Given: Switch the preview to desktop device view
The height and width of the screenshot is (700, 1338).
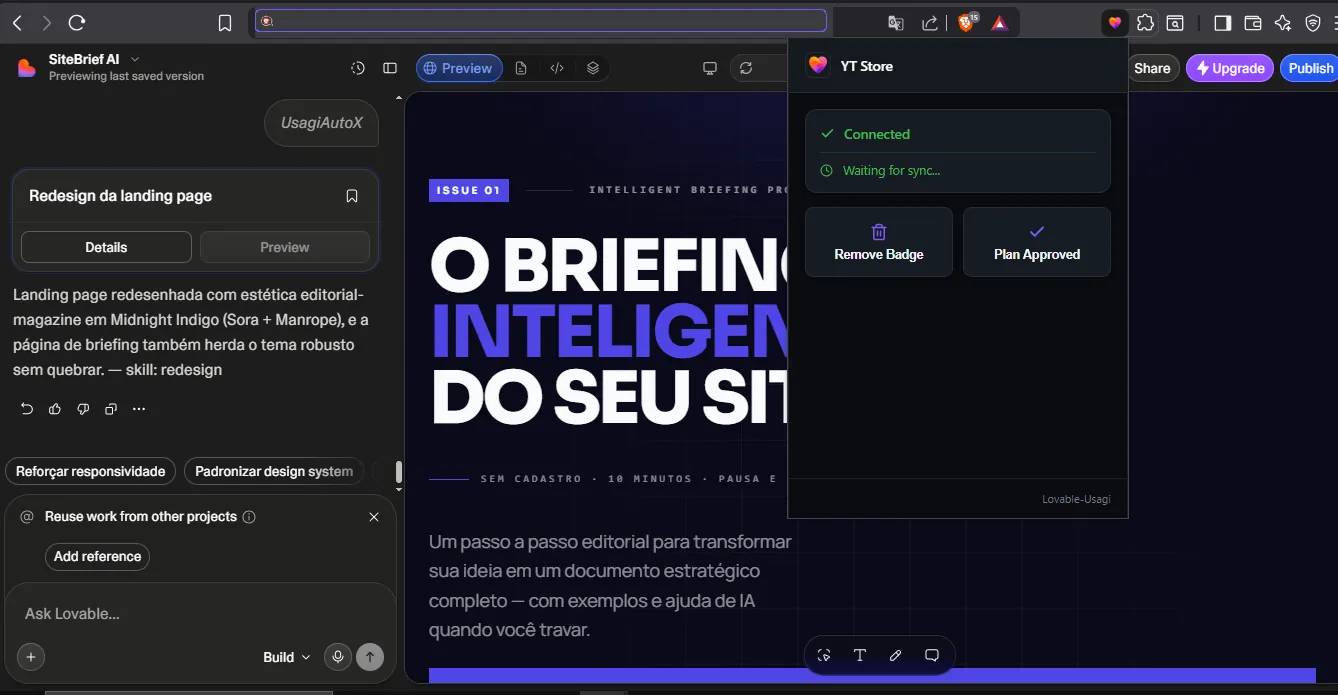Looking at the screenshot, I should click(710, 68).
